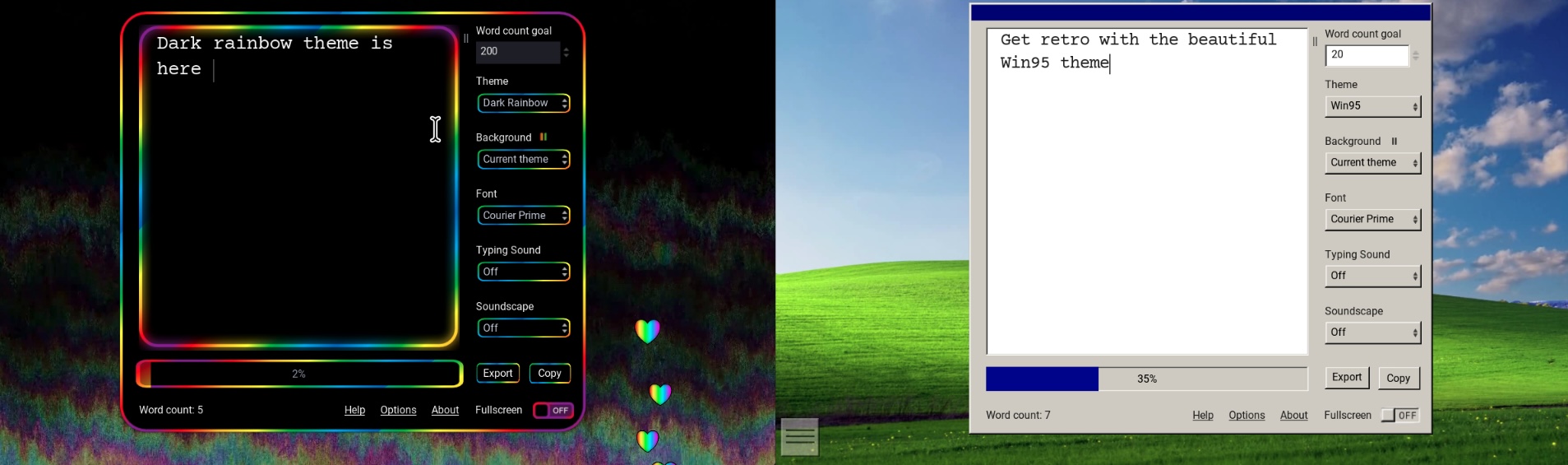Open Options link in Win95 window
The height and width of the screenshot is (465, 1568).
(1247, 416)
